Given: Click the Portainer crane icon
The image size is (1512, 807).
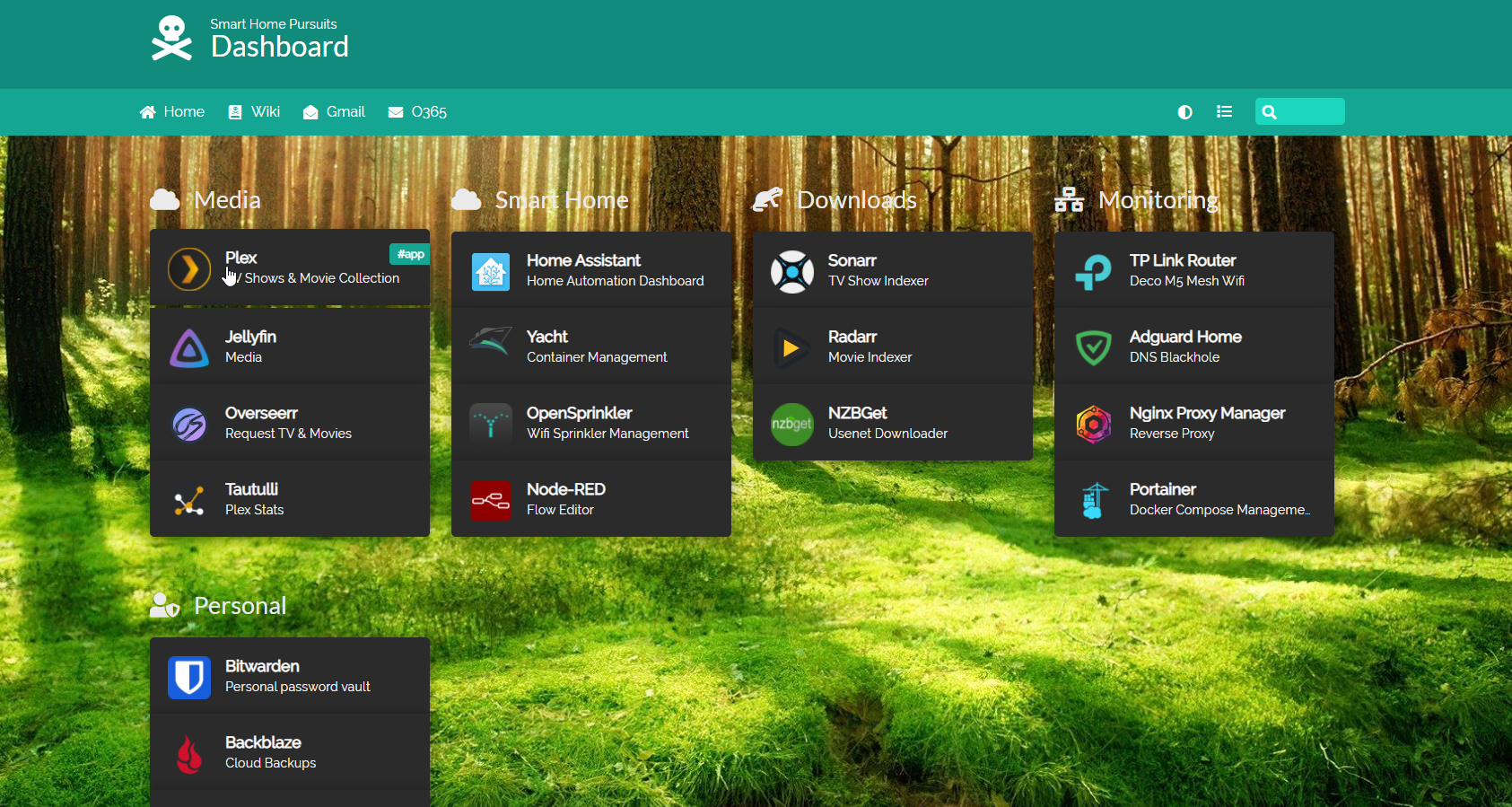Looking at the screenshot, I should pyautogui.click(x=1094, y=500).
